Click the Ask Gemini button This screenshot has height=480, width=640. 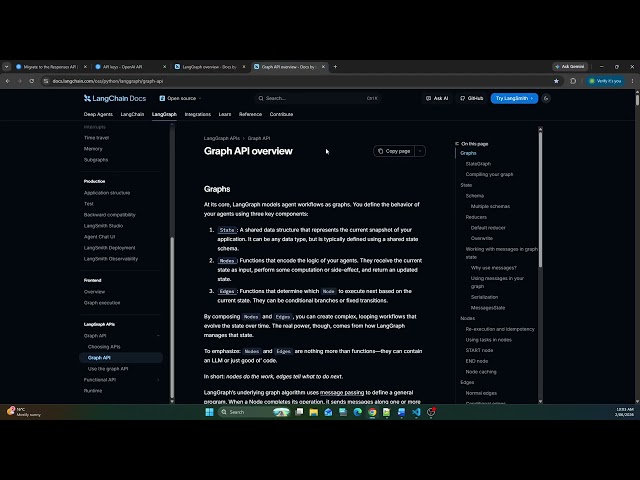tap(570, 67)
